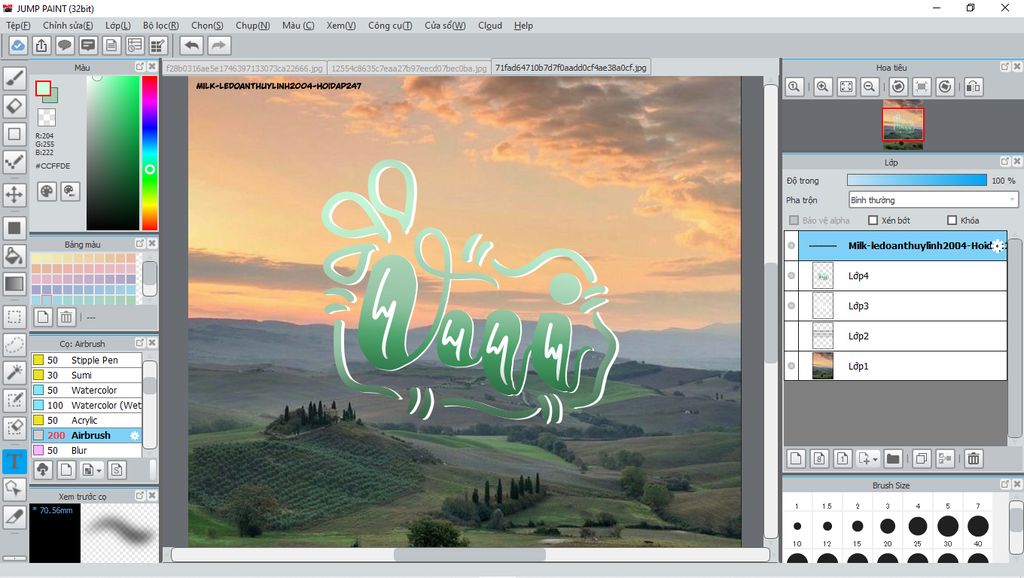
Task: Click the export/share icon in top toolbar
Action: (41, 45)
